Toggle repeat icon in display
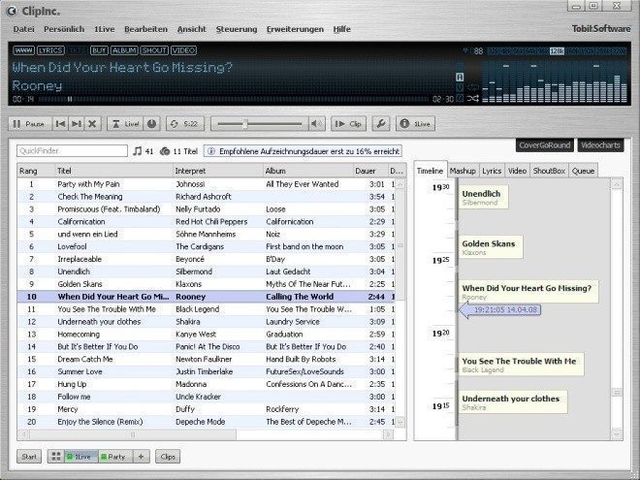 tap(473, 87)
